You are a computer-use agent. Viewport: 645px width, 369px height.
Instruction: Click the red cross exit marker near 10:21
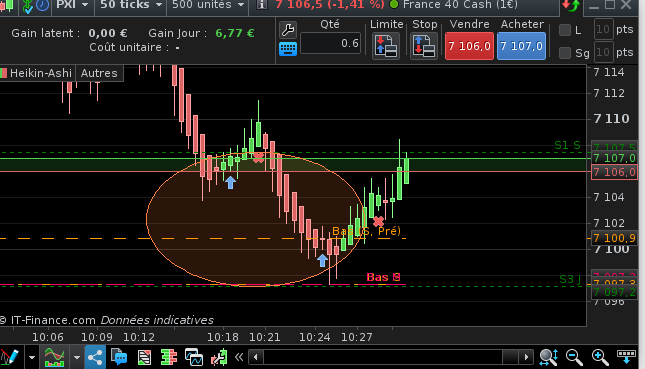point(258,157)
